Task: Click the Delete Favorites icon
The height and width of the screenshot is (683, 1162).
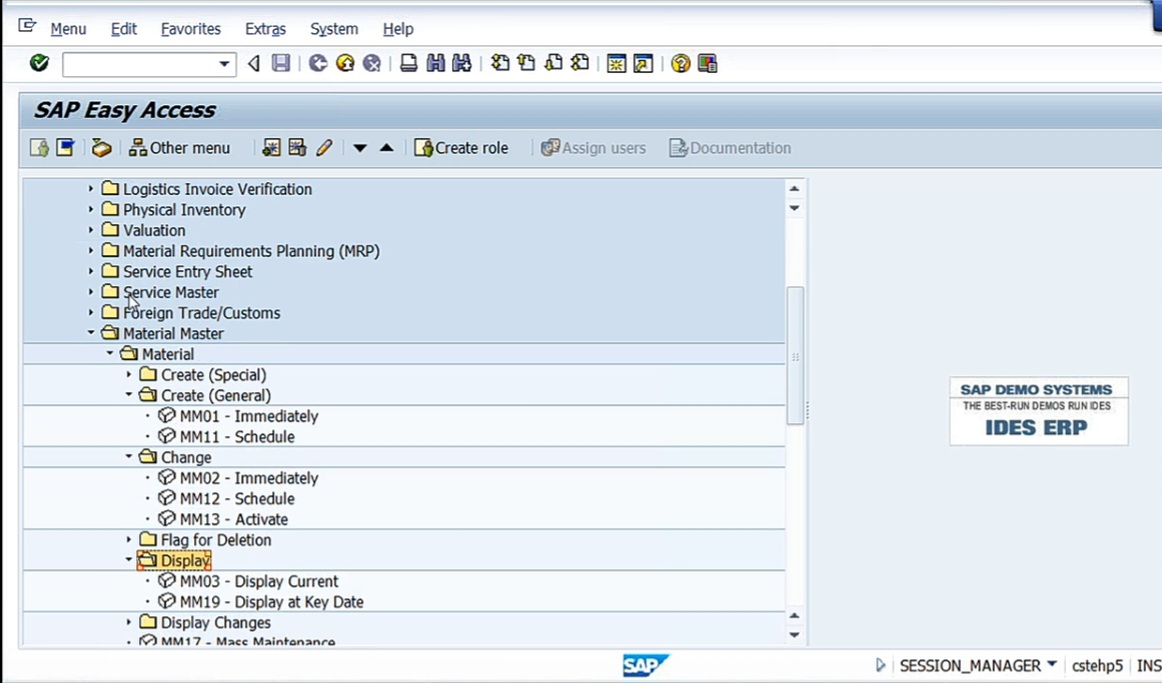Action: tap(297, 147)
